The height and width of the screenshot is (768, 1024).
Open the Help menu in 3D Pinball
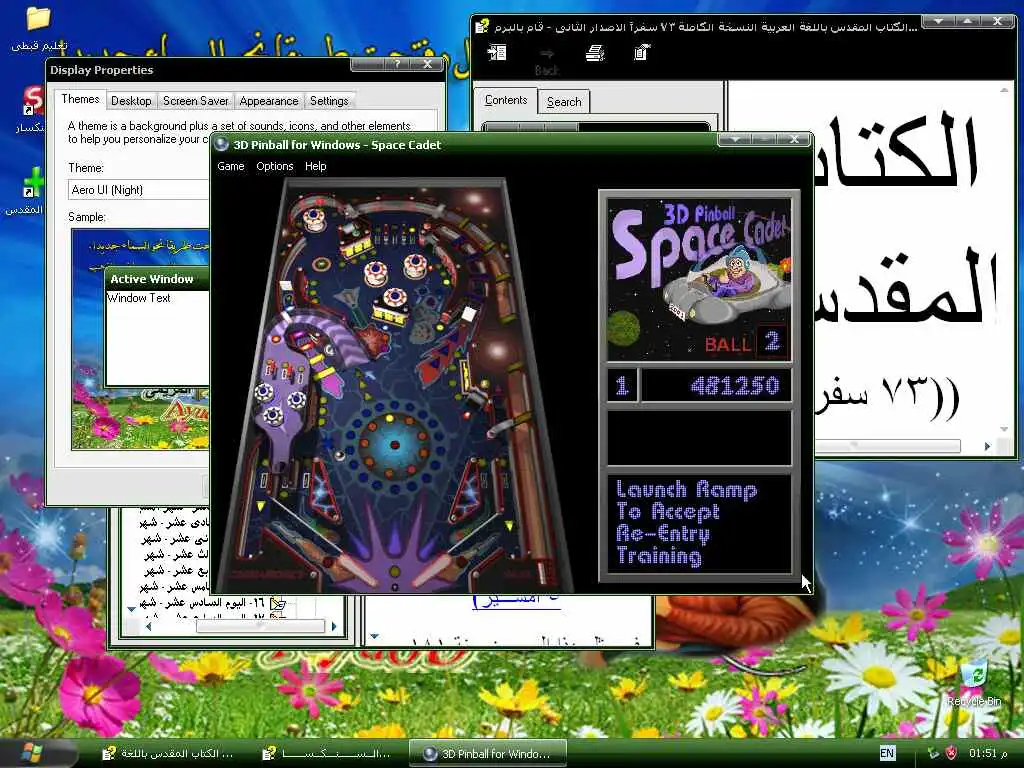click(315, 167)
